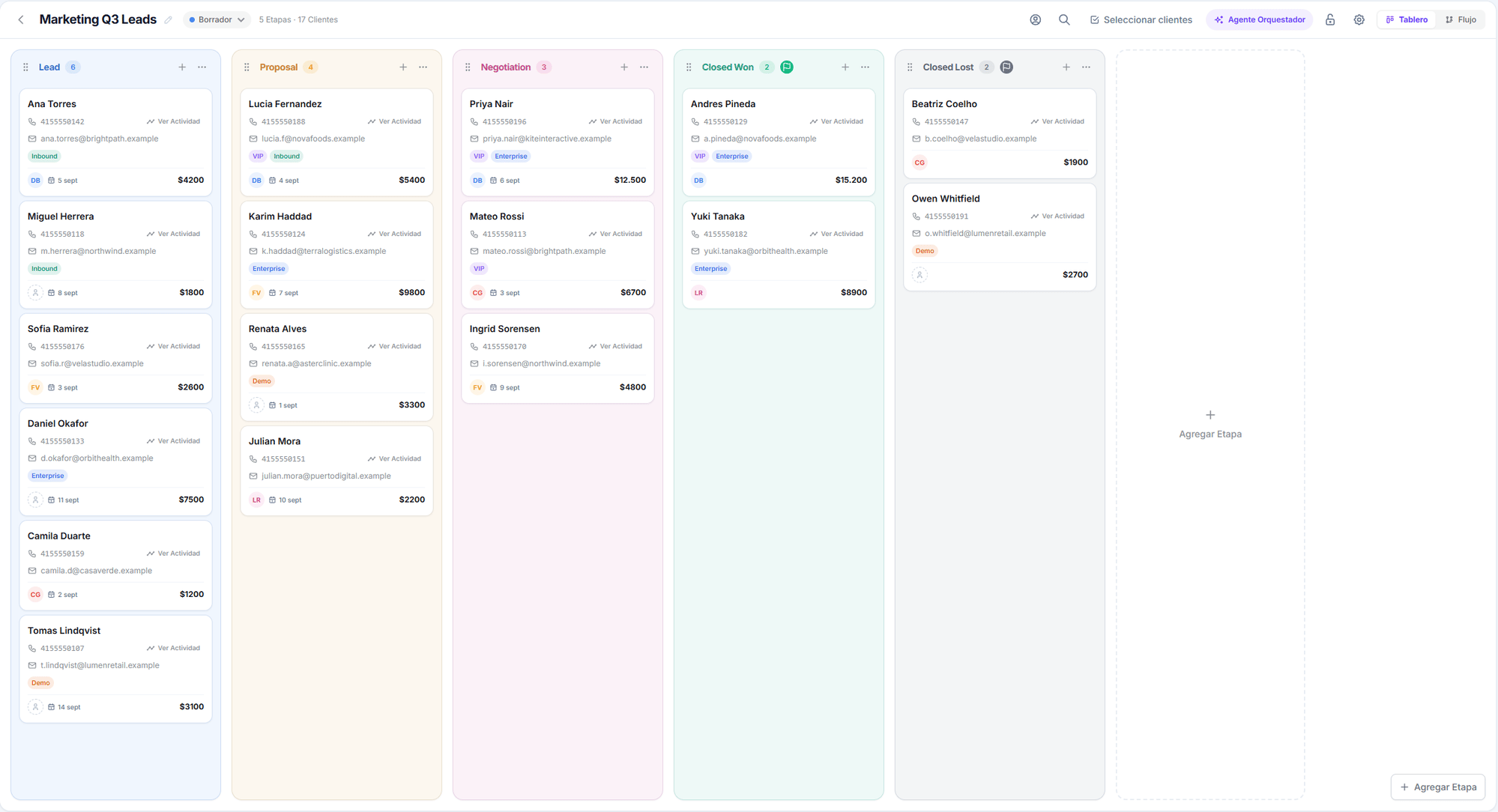Edit the Marketing Q3 Leads title pencil
This screenshot has height=812, width=1498.
point(168,20)
